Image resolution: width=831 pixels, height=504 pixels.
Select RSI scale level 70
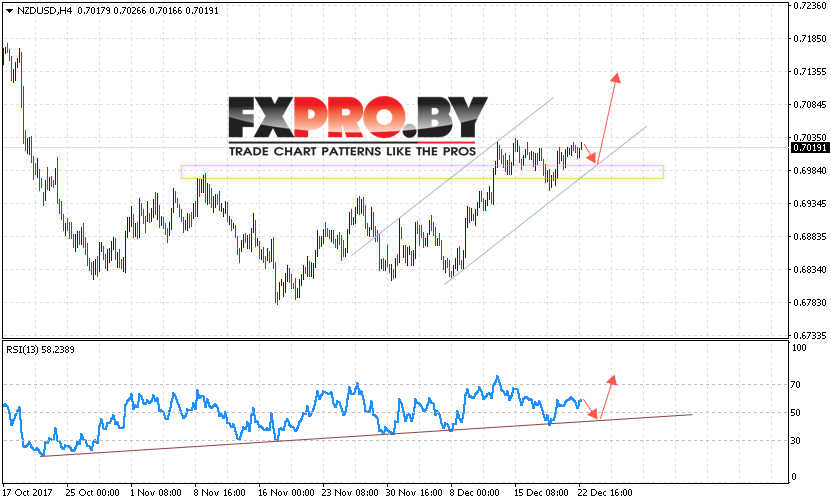pos(795,385)
